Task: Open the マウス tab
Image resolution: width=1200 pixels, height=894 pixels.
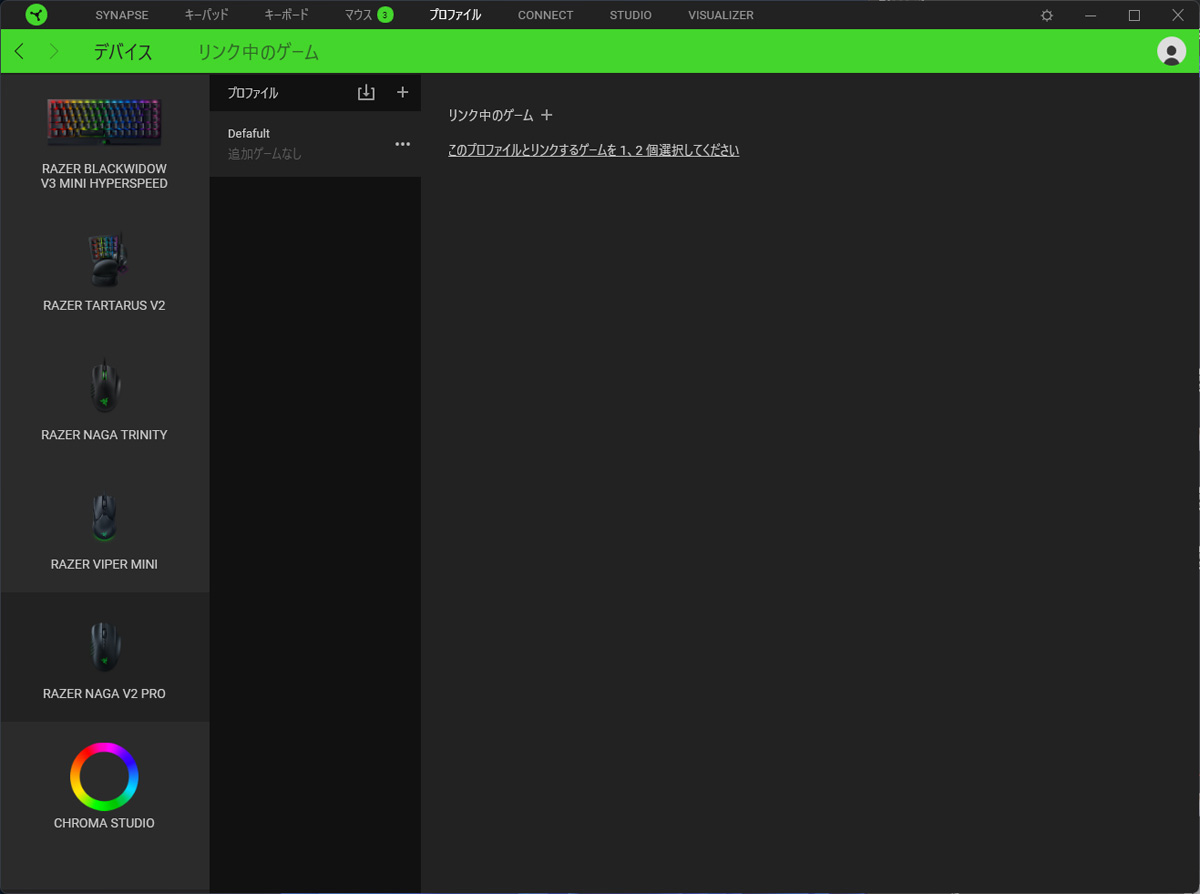Action: click(x=358, y=15)
